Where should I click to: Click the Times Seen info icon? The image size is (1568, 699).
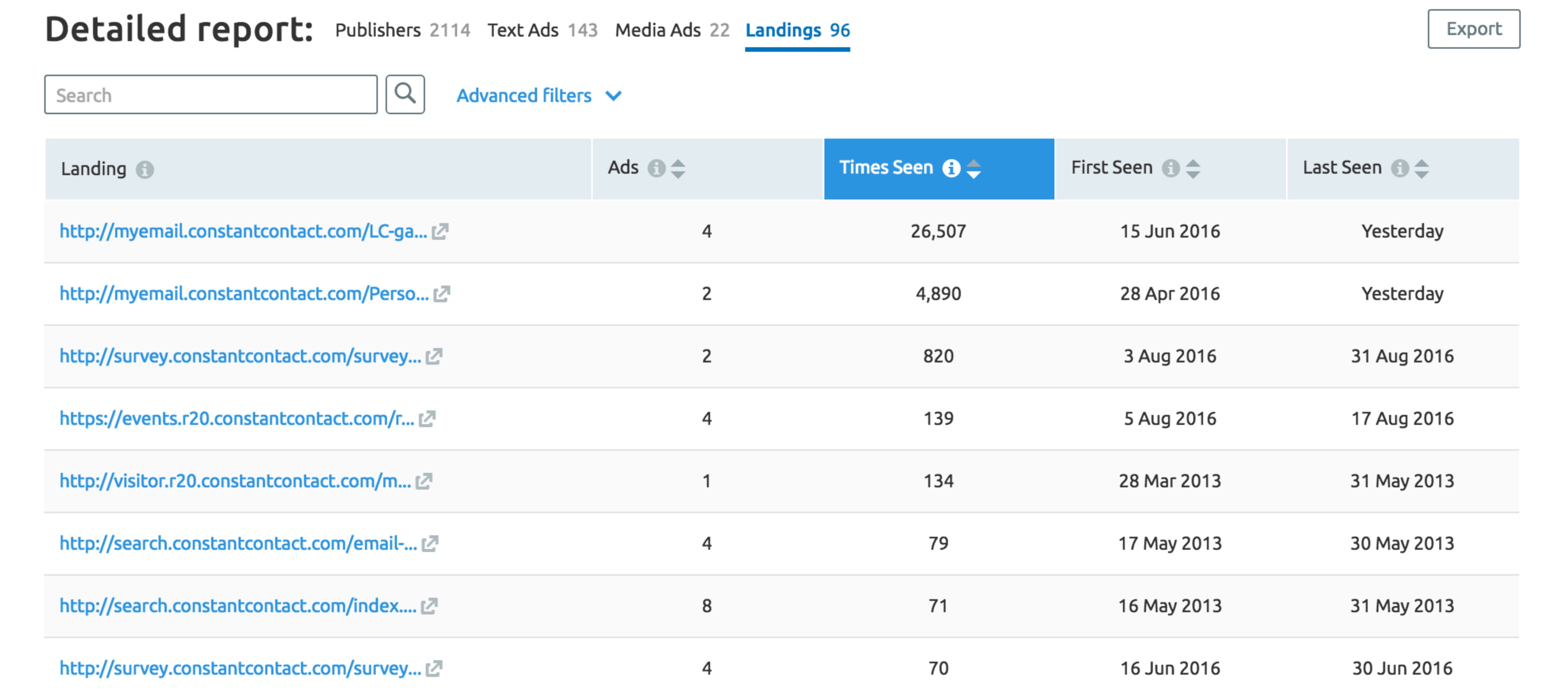click(x=951, y=168)
